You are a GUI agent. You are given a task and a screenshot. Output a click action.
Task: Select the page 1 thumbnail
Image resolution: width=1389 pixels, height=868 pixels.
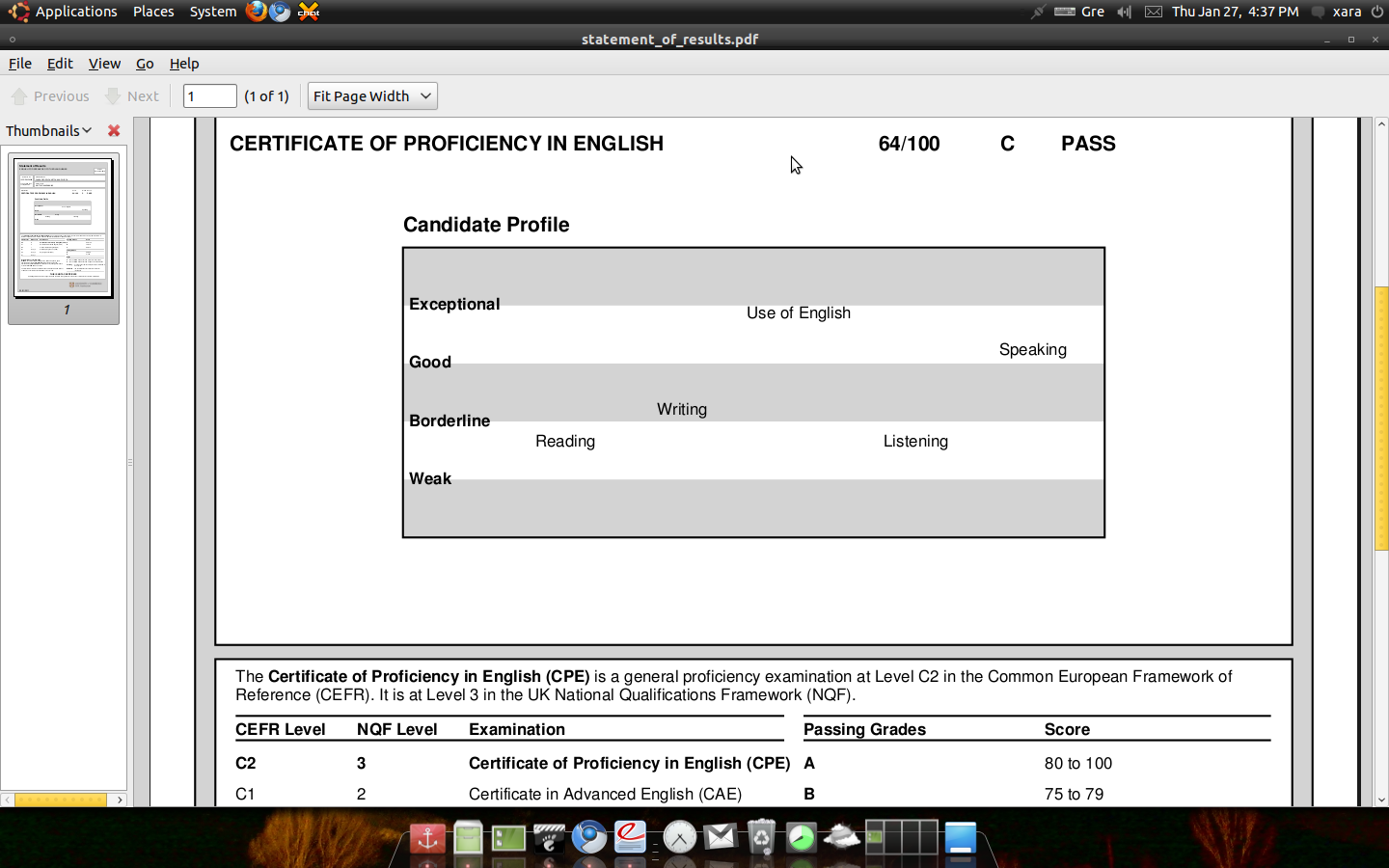64,229
